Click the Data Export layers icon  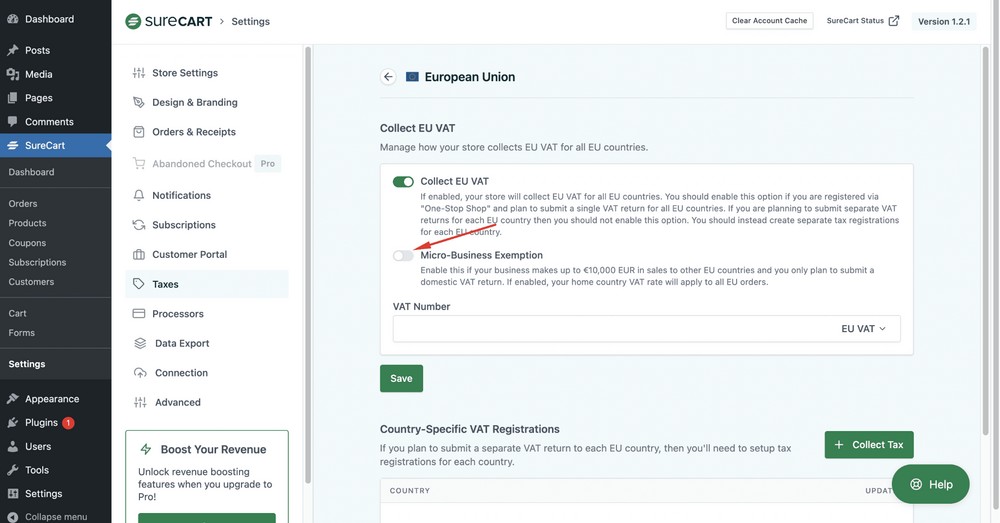[140, 343]
